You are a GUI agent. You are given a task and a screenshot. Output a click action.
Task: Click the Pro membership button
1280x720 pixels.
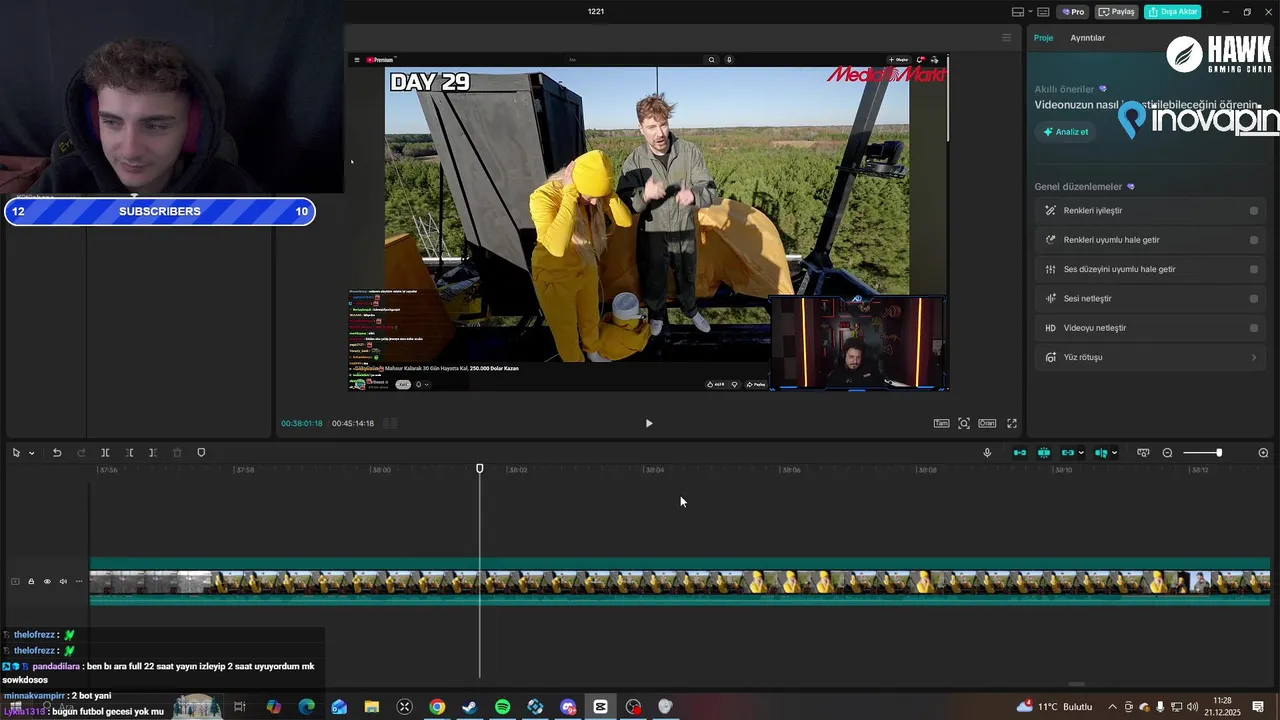(1074, 12)
